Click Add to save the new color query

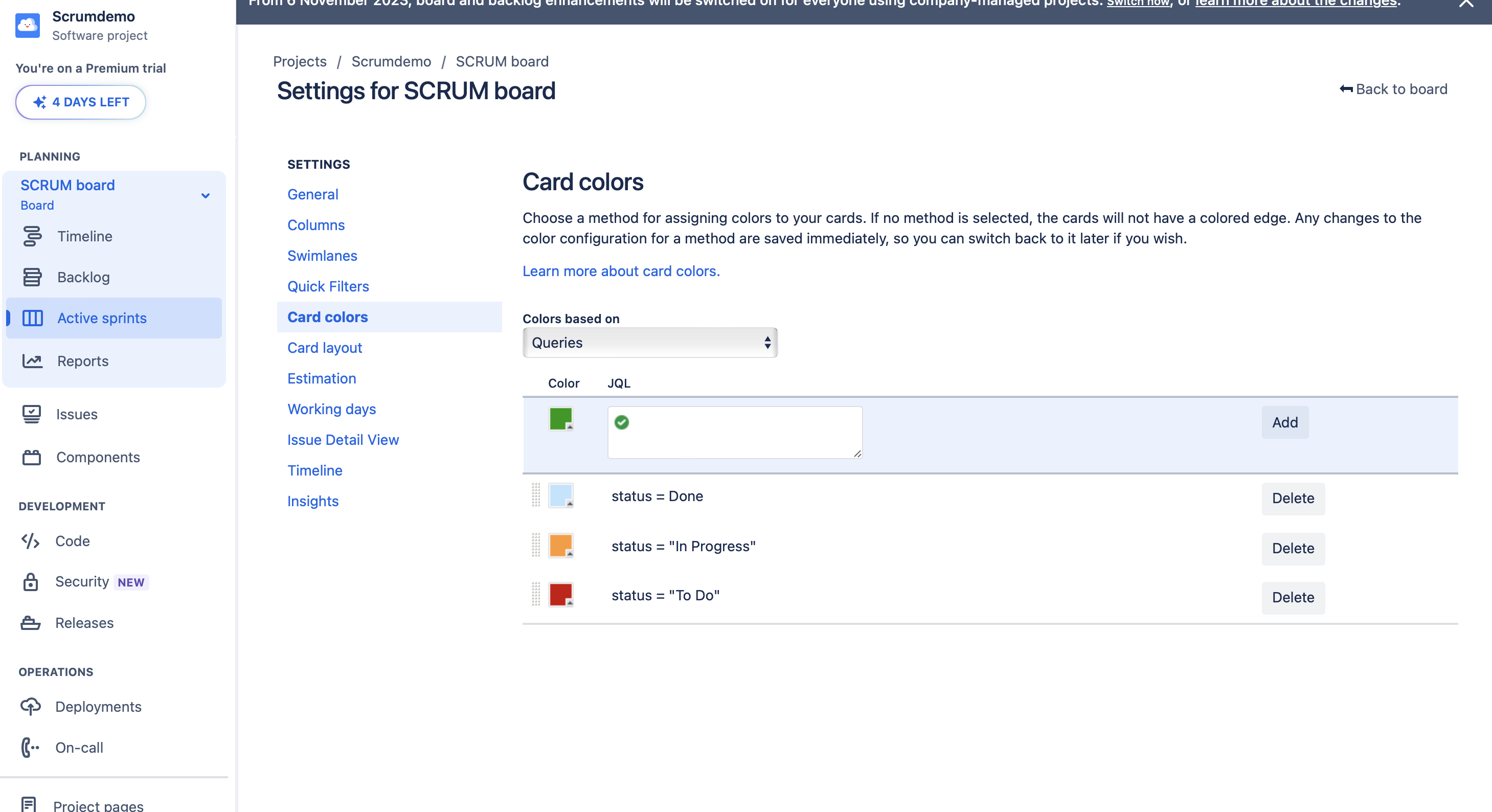[1284, 422]
